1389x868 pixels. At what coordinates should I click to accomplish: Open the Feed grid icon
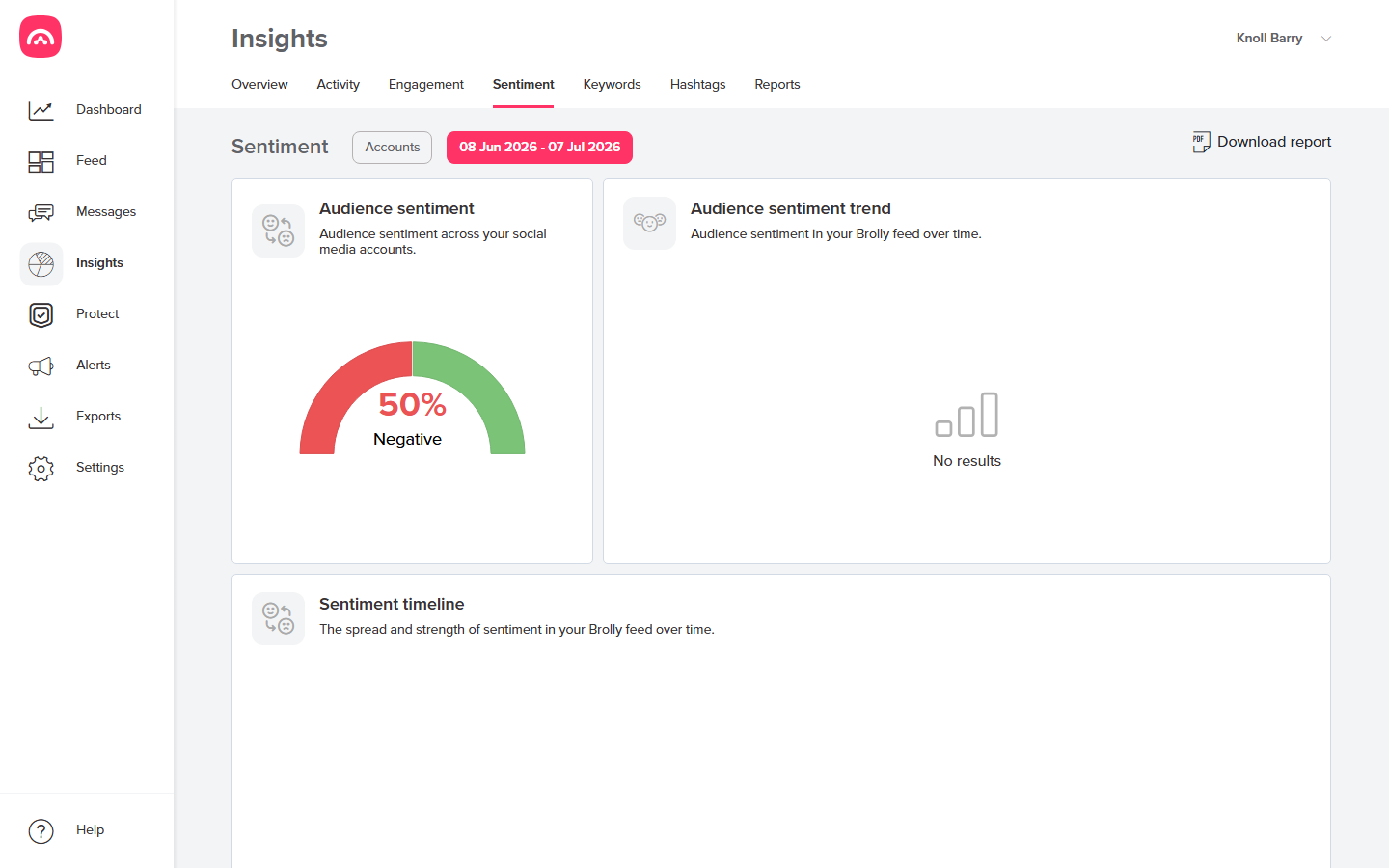[x=41, y=161]
